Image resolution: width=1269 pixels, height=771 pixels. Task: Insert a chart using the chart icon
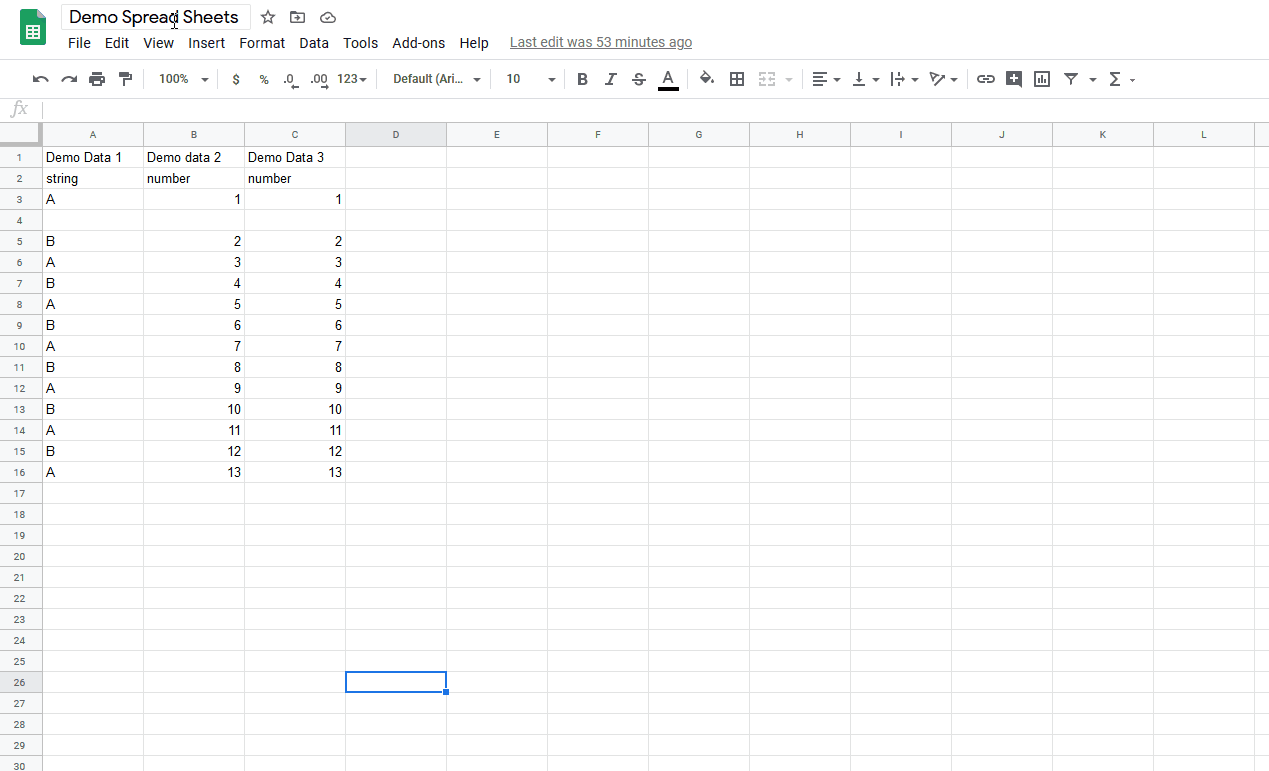[x=1042, y=79]
